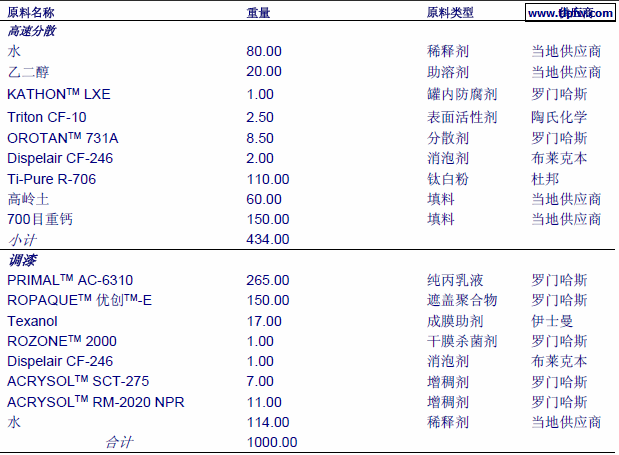The image size is (619, 455).
Task: Click the PRIMAL AC-6310 entry
Action: click(x=70, y=280)
